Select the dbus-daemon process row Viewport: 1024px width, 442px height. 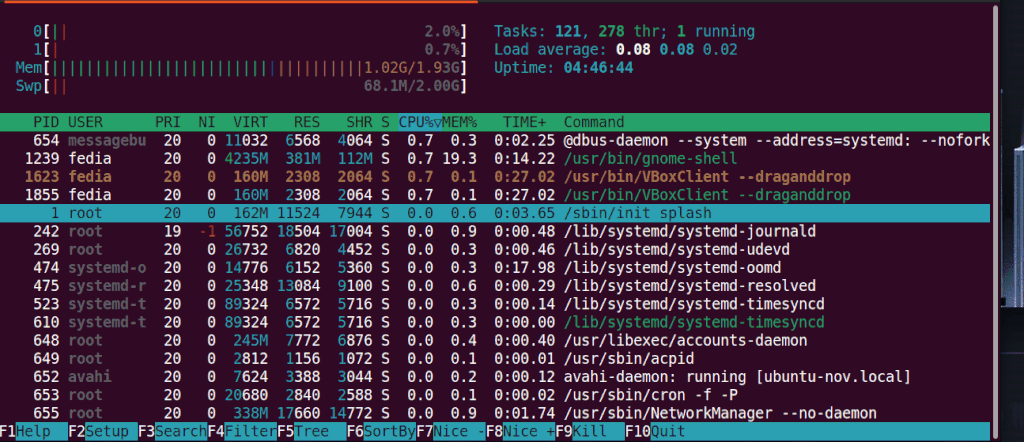pos(495,140)
